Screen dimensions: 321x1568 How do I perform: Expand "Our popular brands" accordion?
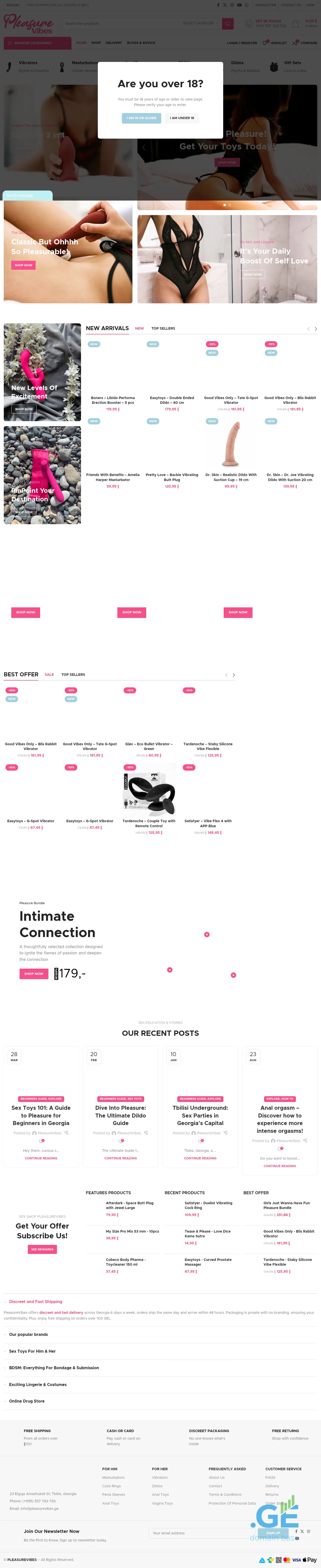28,1334
